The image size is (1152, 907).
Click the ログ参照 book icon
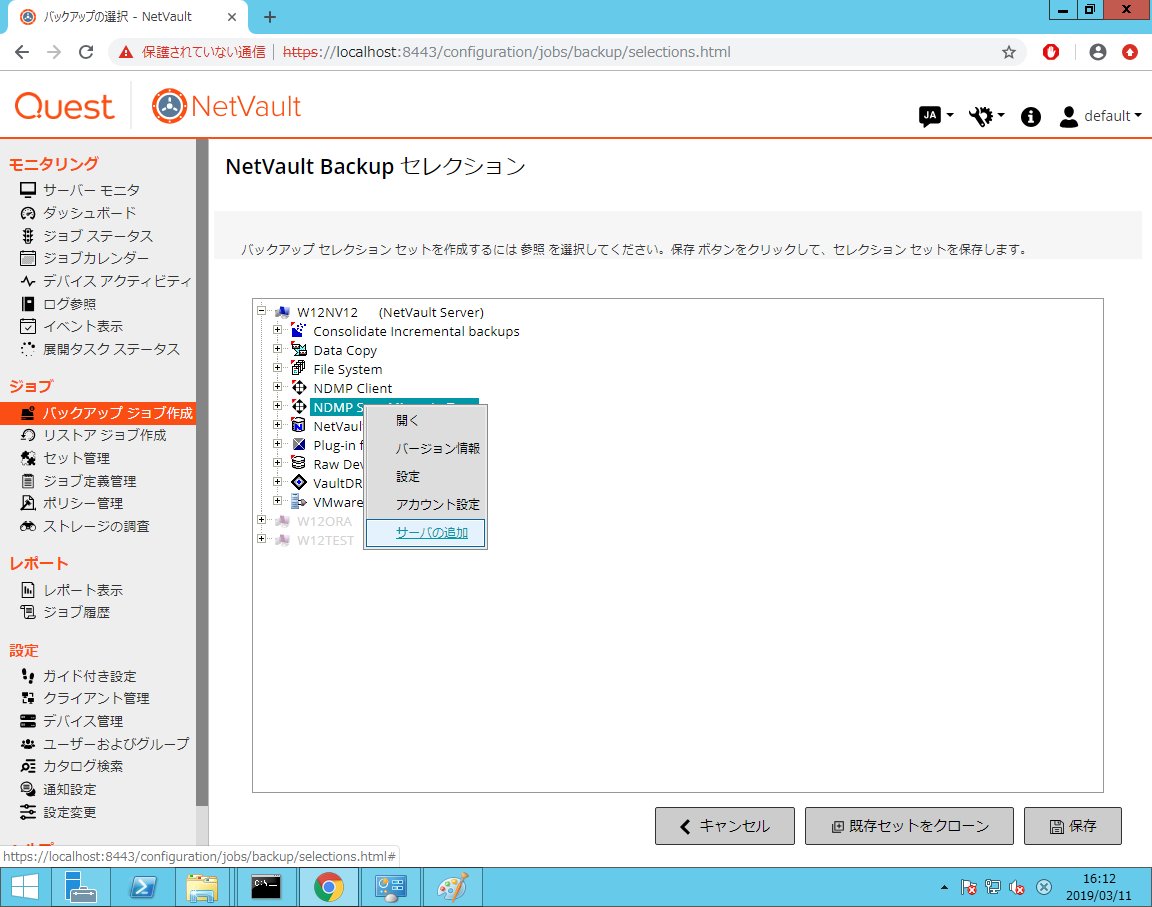tap(28, 304)
